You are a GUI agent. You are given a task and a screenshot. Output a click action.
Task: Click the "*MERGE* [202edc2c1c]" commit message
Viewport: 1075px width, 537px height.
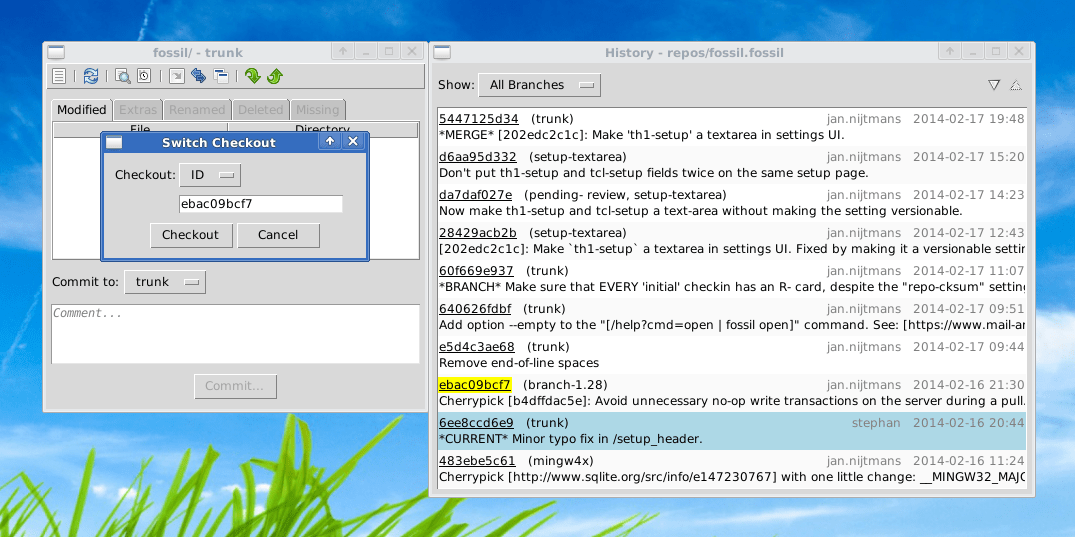coord(642,135)
